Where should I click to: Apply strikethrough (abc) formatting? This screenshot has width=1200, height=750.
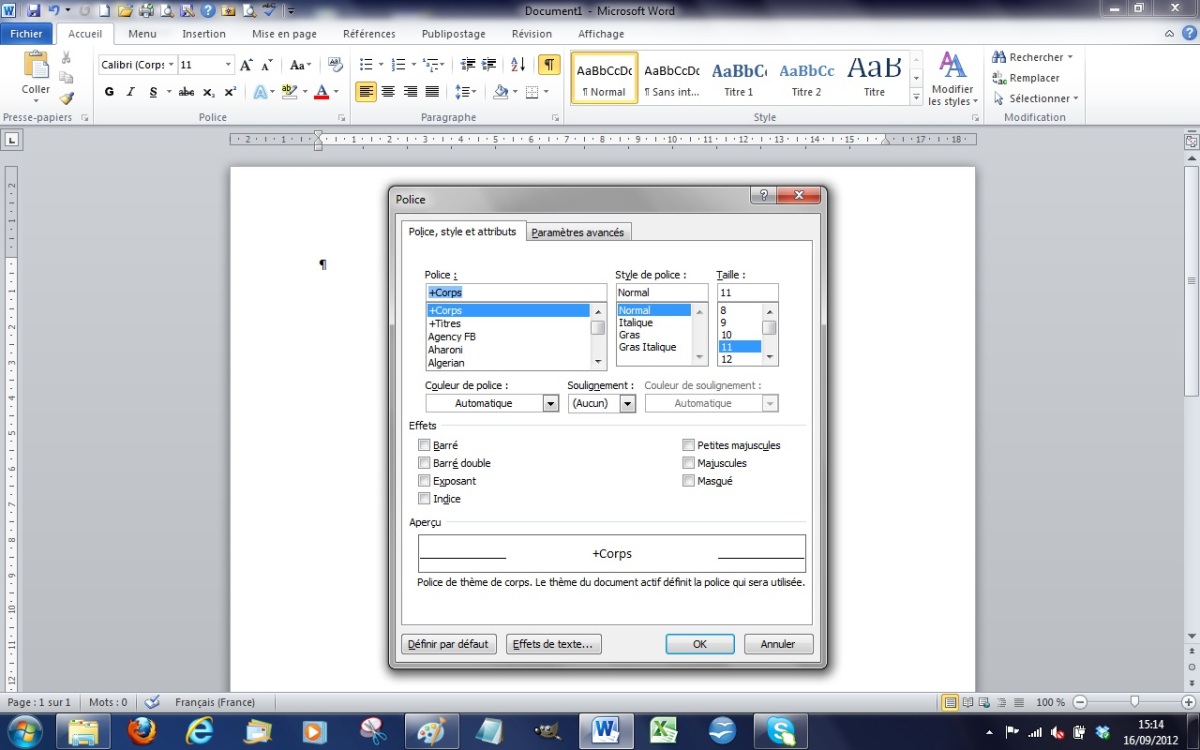186,92
